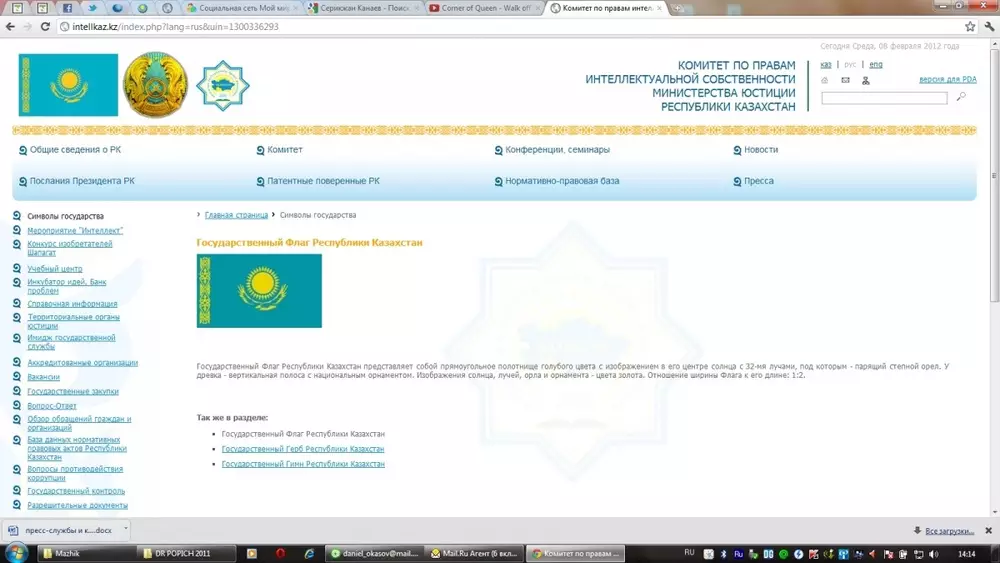Image resolution: width=1000 pixels, height=563 pixels.
Task: Click the Kazakhstan state emblem image
Action: click(155, 85)
